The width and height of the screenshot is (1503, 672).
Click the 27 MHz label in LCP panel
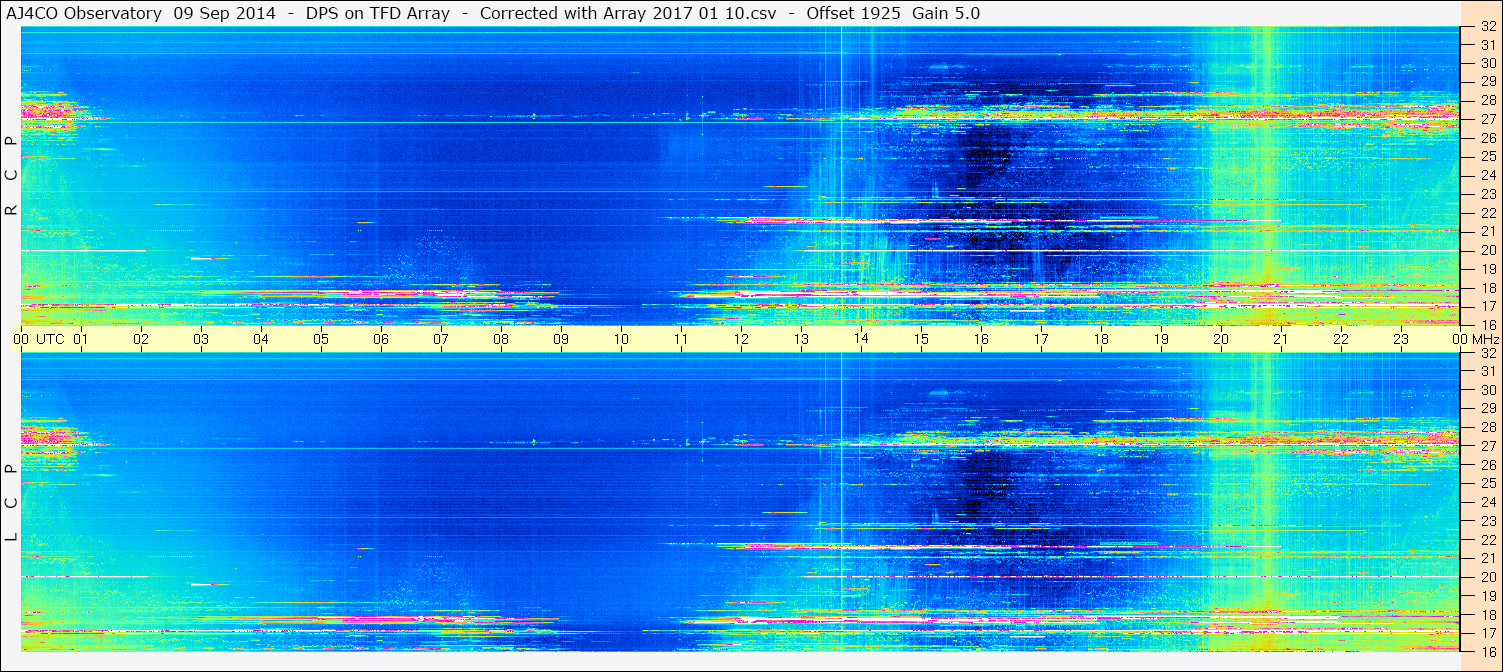pos(1487,446)
